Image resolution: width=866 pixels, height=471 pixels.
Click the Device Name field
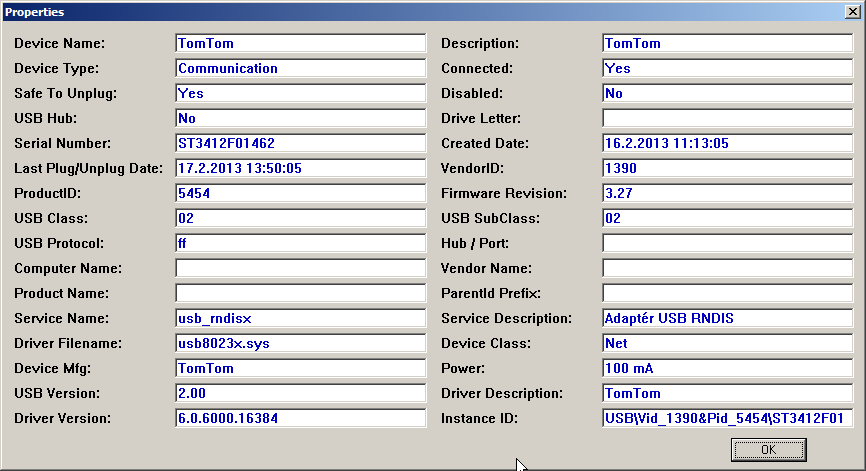(301, 44)
